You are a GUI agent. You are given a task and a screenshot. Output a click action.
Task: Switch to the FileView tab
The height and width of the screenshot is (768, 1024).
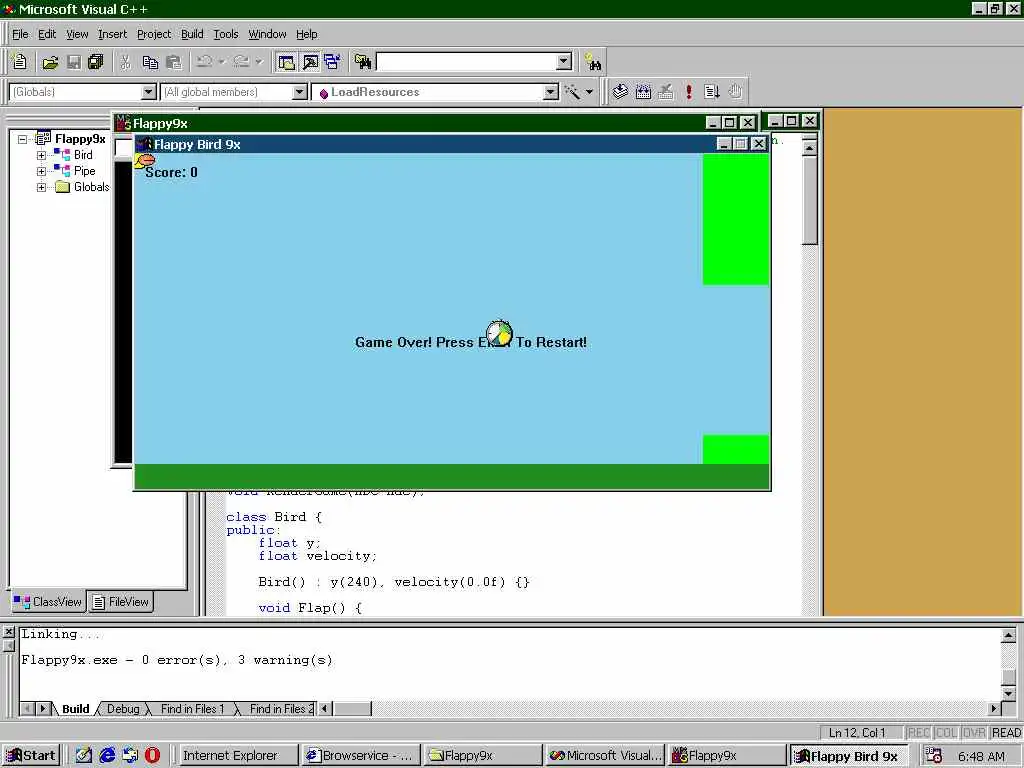coord(120,601)
